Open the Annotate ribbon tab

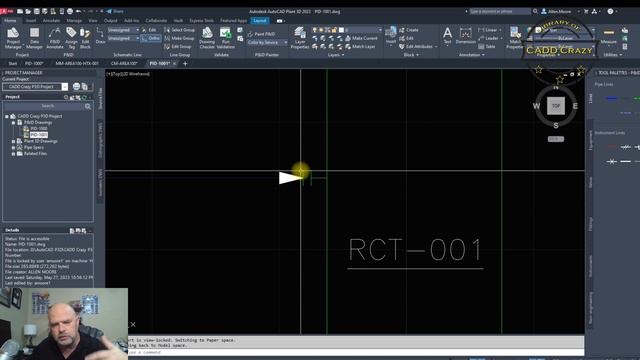click(x=51, y=20)
